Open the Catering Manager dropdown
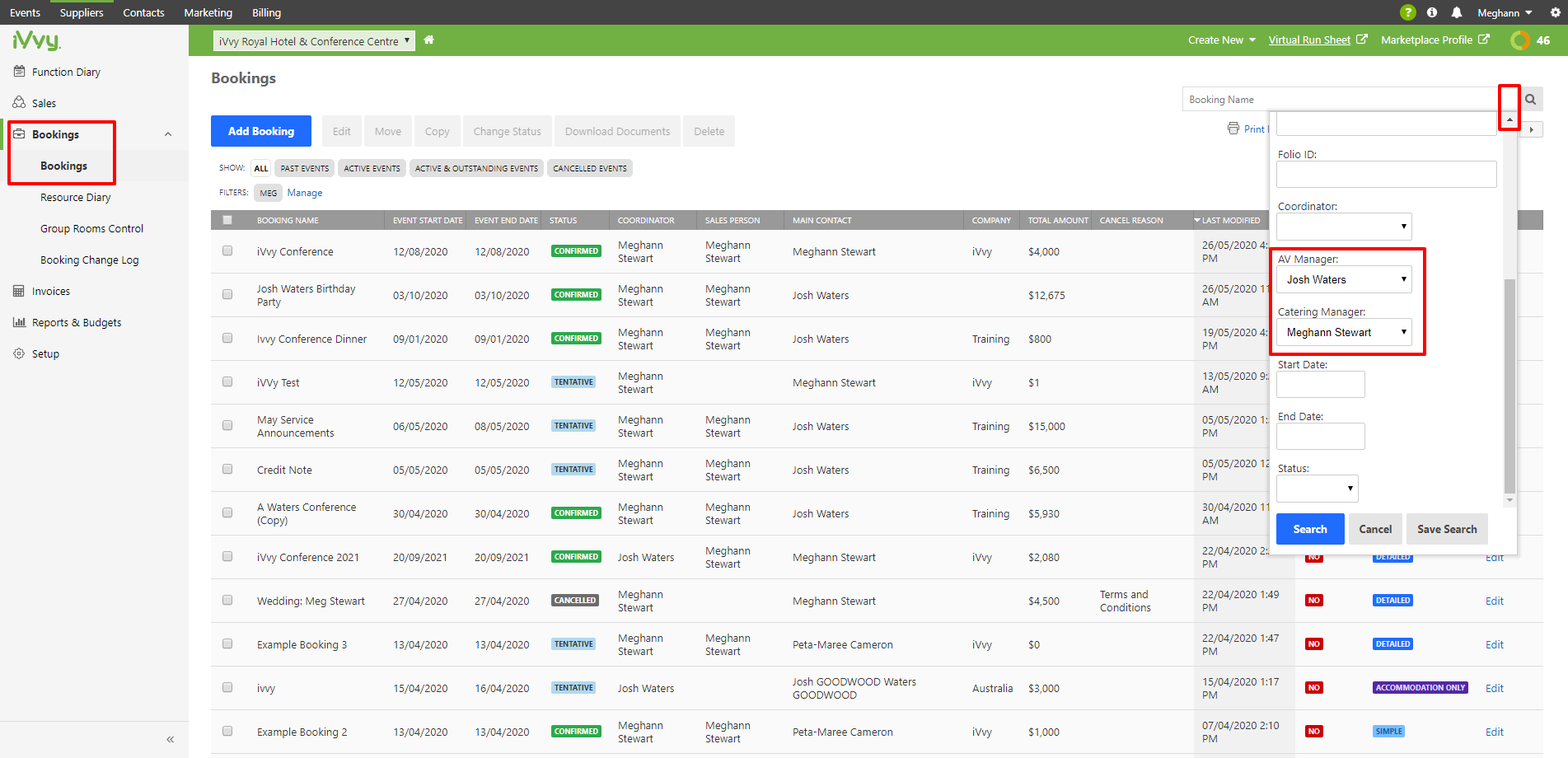 pos(1344,332)
